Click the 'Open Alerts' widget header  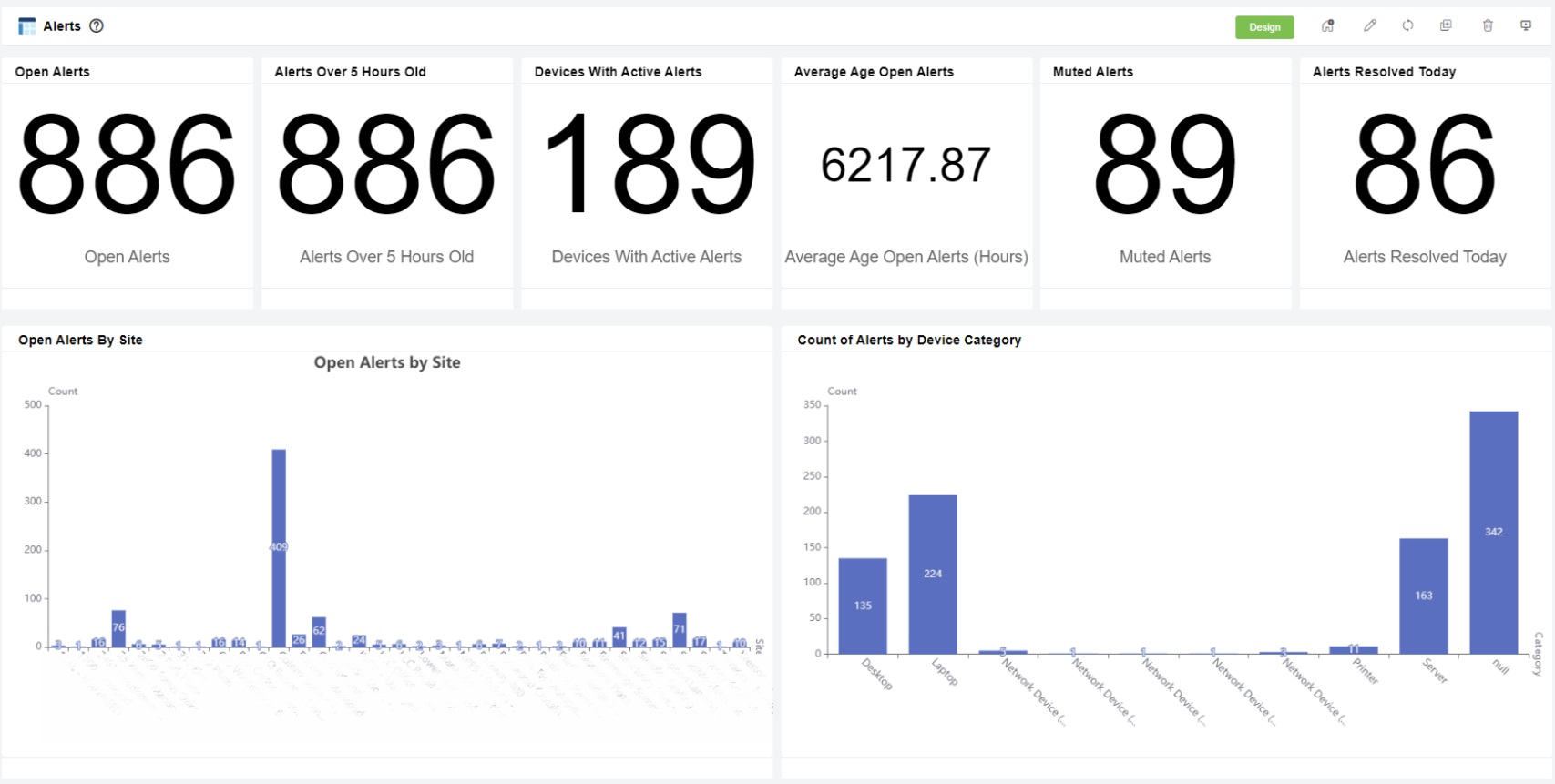pyautogui.click(x=52, y=72)
